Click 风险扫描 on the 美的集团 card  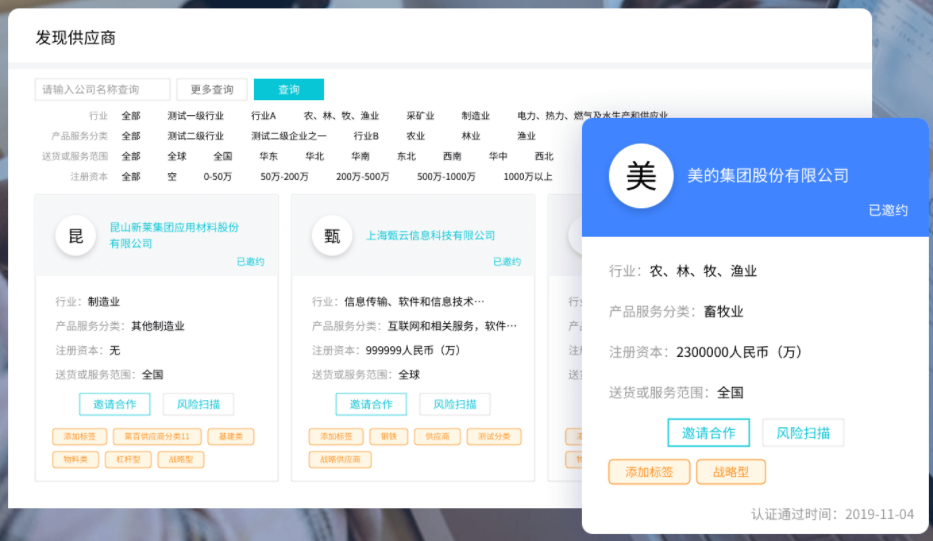coord(803,433)
